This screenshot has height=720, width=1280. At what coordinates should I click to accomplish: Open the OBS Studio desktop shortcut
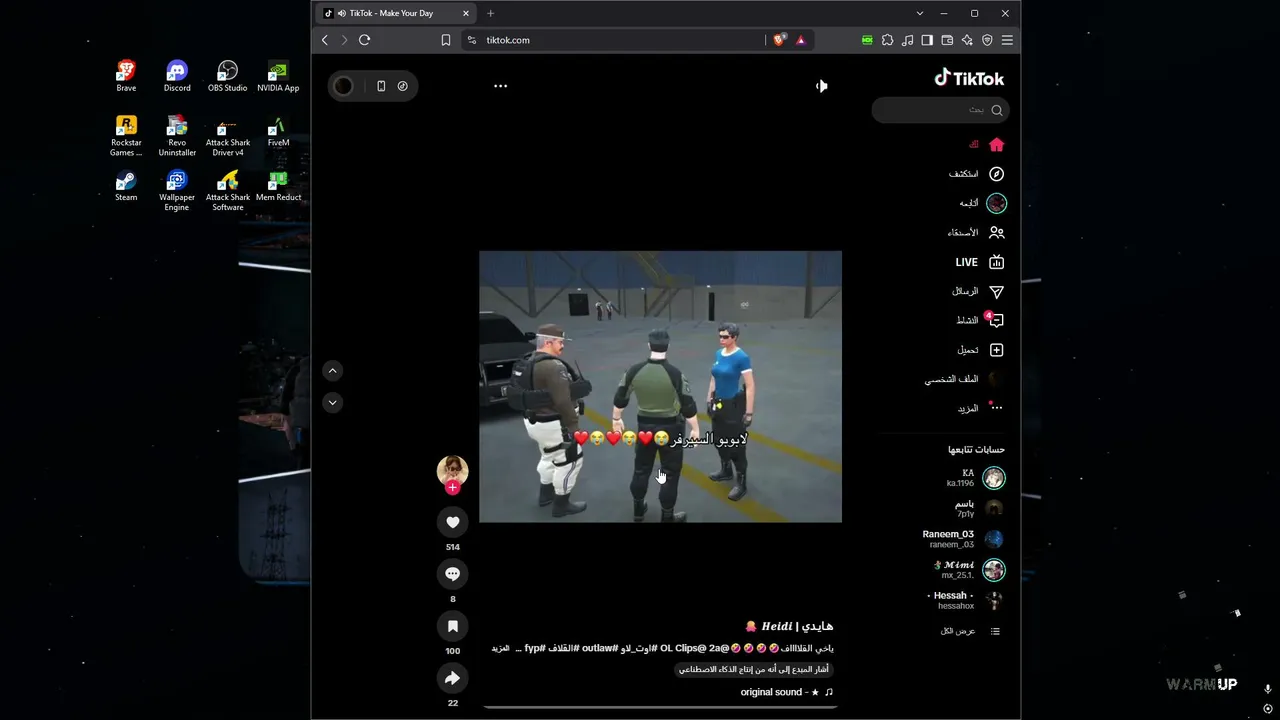[x=227, y=77]
